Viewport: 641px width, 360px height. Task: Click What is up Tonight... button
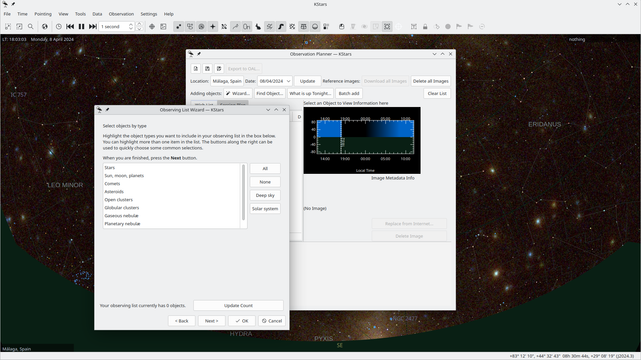click(310, 94)
